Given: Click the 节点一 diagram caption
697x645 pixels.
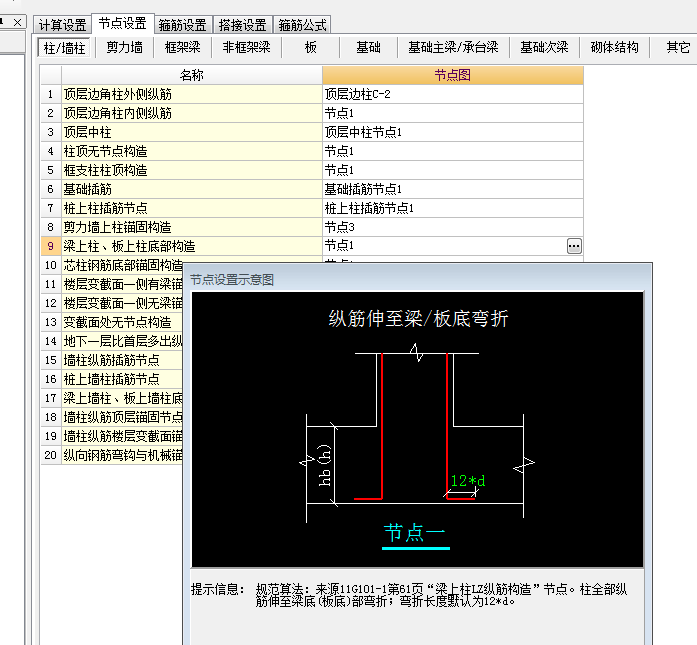Looking at the screenshot, I should tap(414, 533).
